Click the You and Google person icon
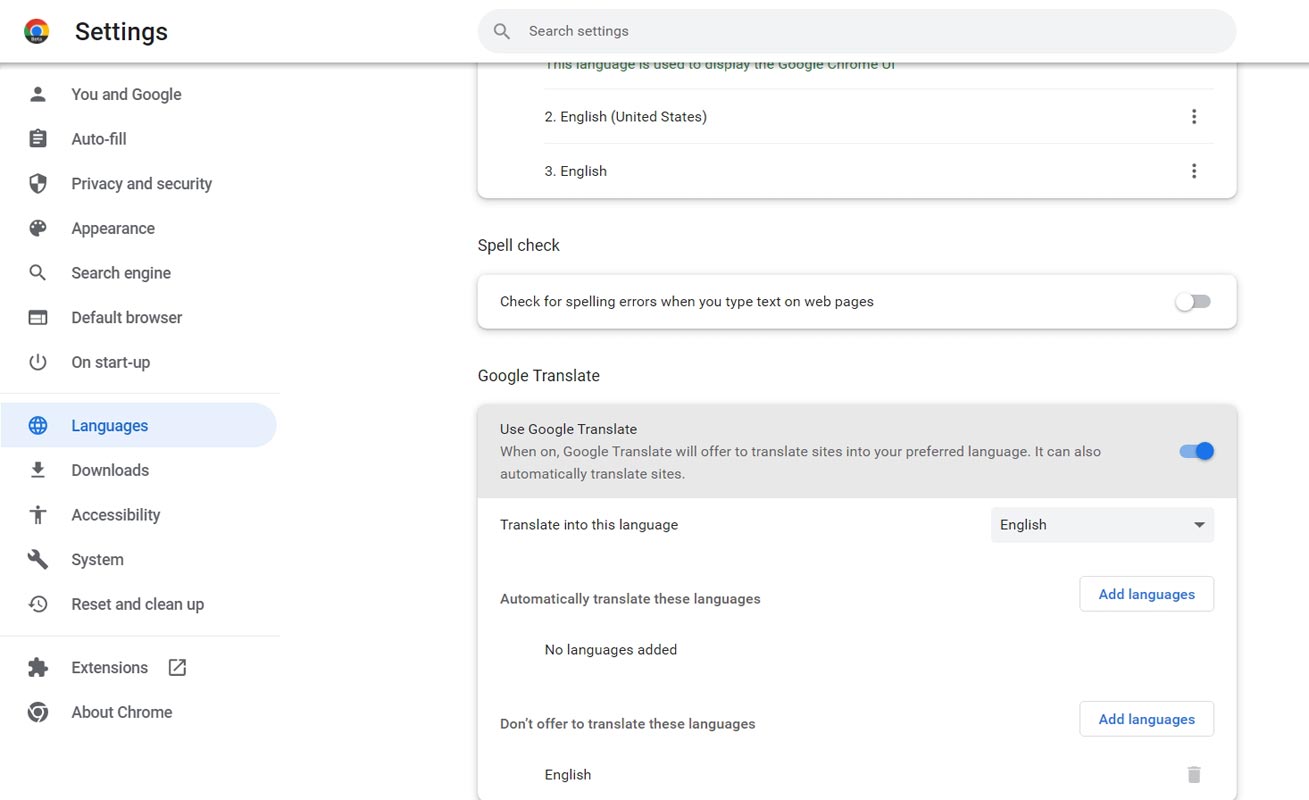1309x800 pixels. pyautogui.click(x=38, y=94)
